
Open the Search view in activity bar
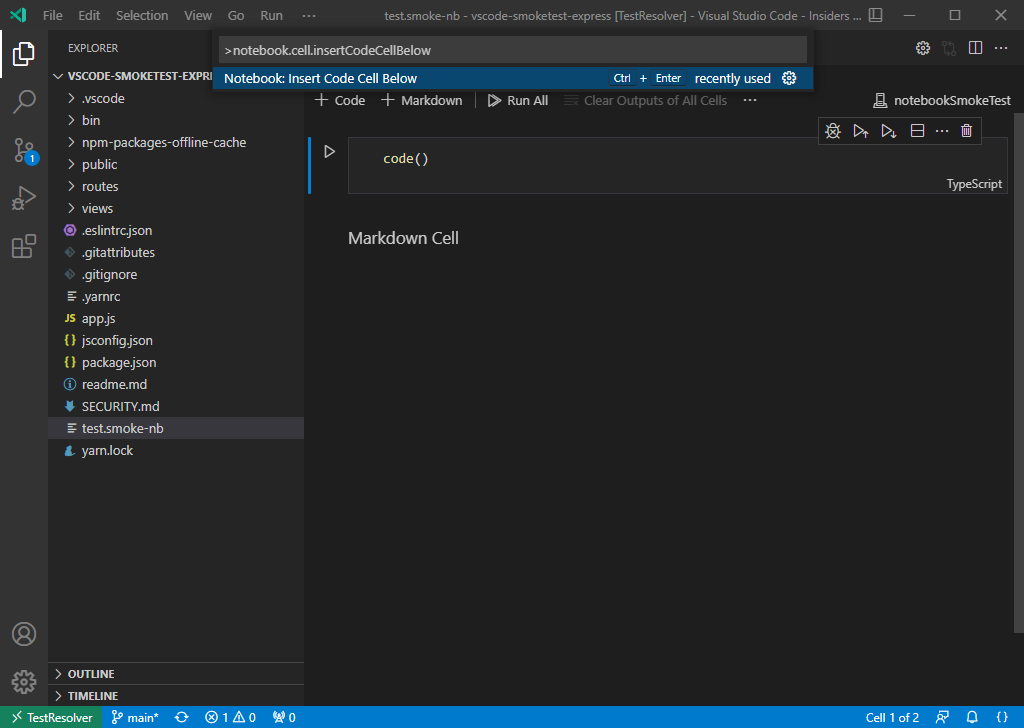pos(24,102)
